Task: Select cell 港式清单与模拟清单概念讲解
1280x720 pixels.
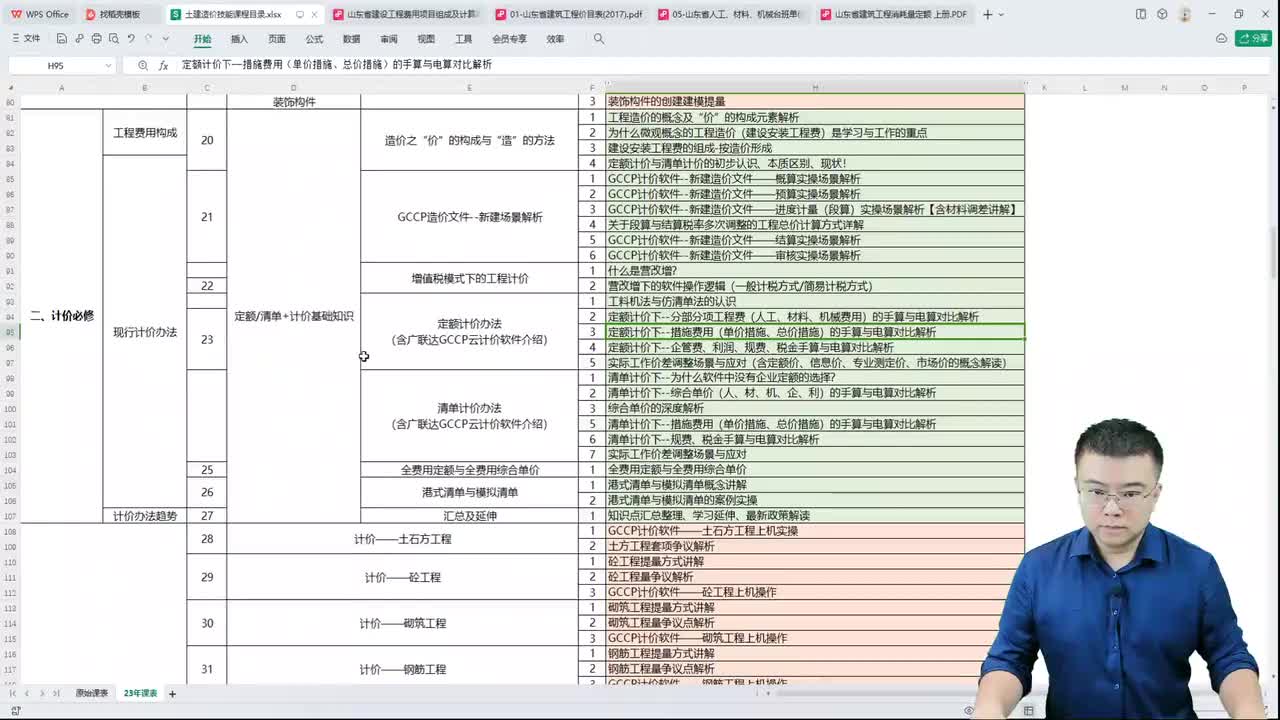Action: 815,485
